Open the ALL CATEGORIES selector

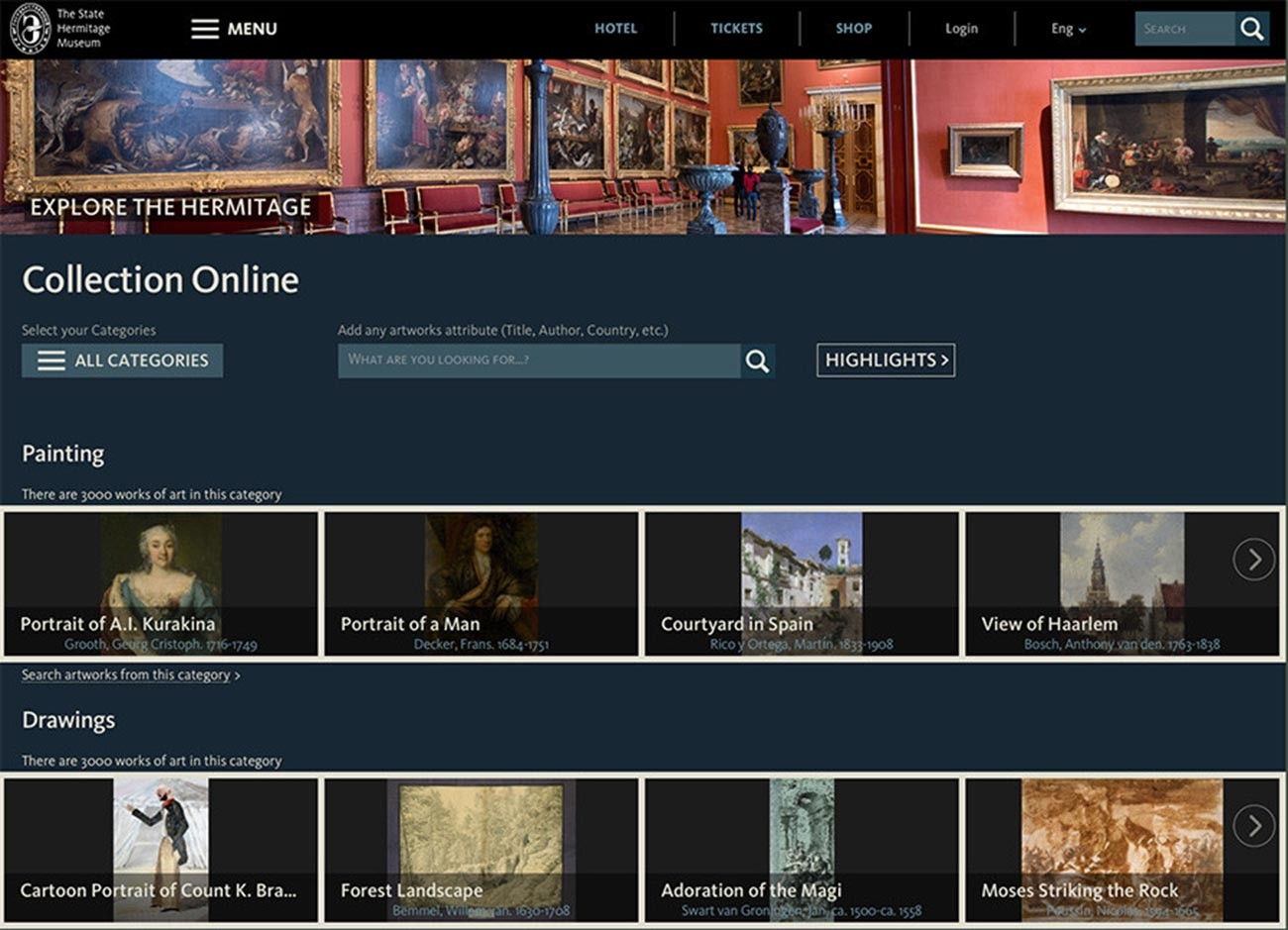click(122, 361)
